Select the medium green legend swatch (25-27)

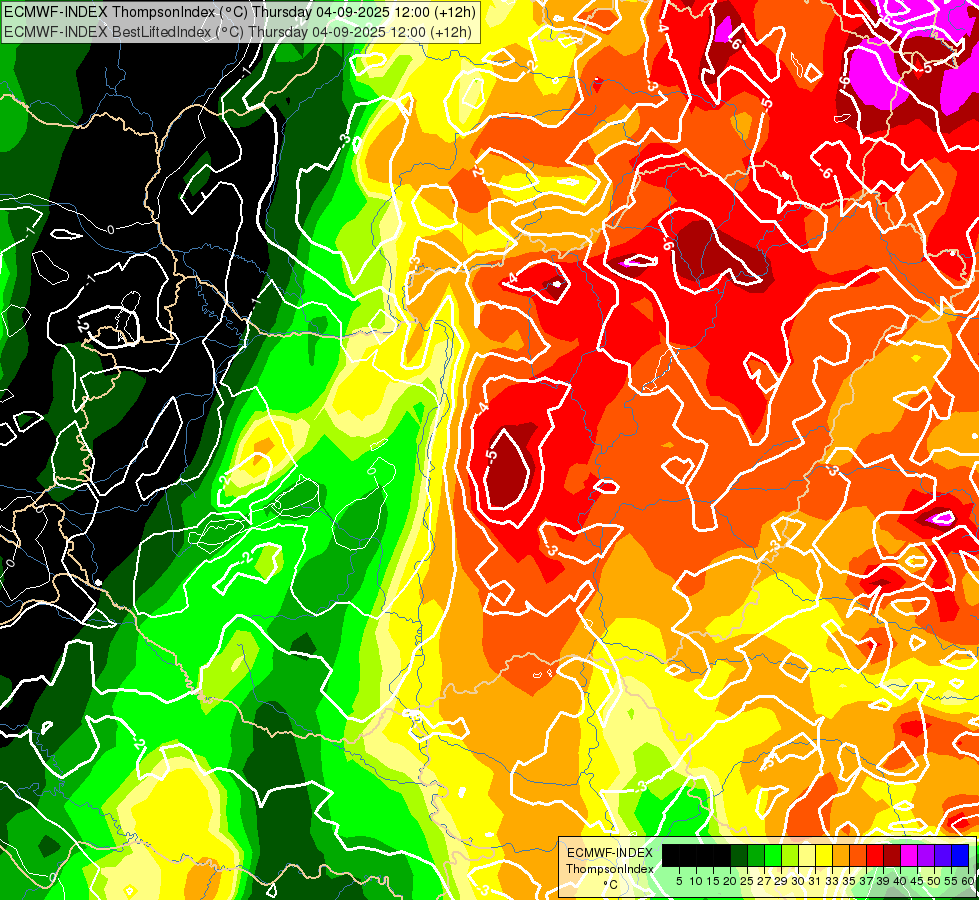click(x=756, y=855)
